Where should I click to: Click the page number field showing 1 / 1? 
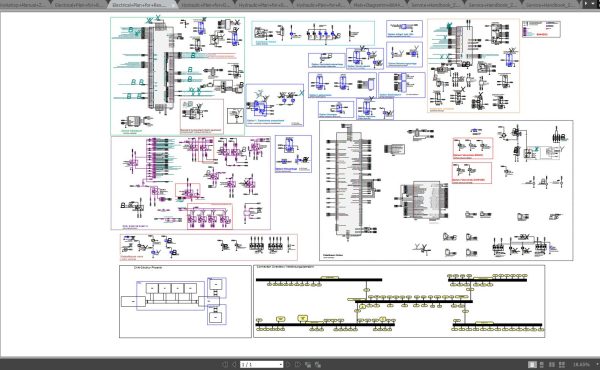(262, 364)
